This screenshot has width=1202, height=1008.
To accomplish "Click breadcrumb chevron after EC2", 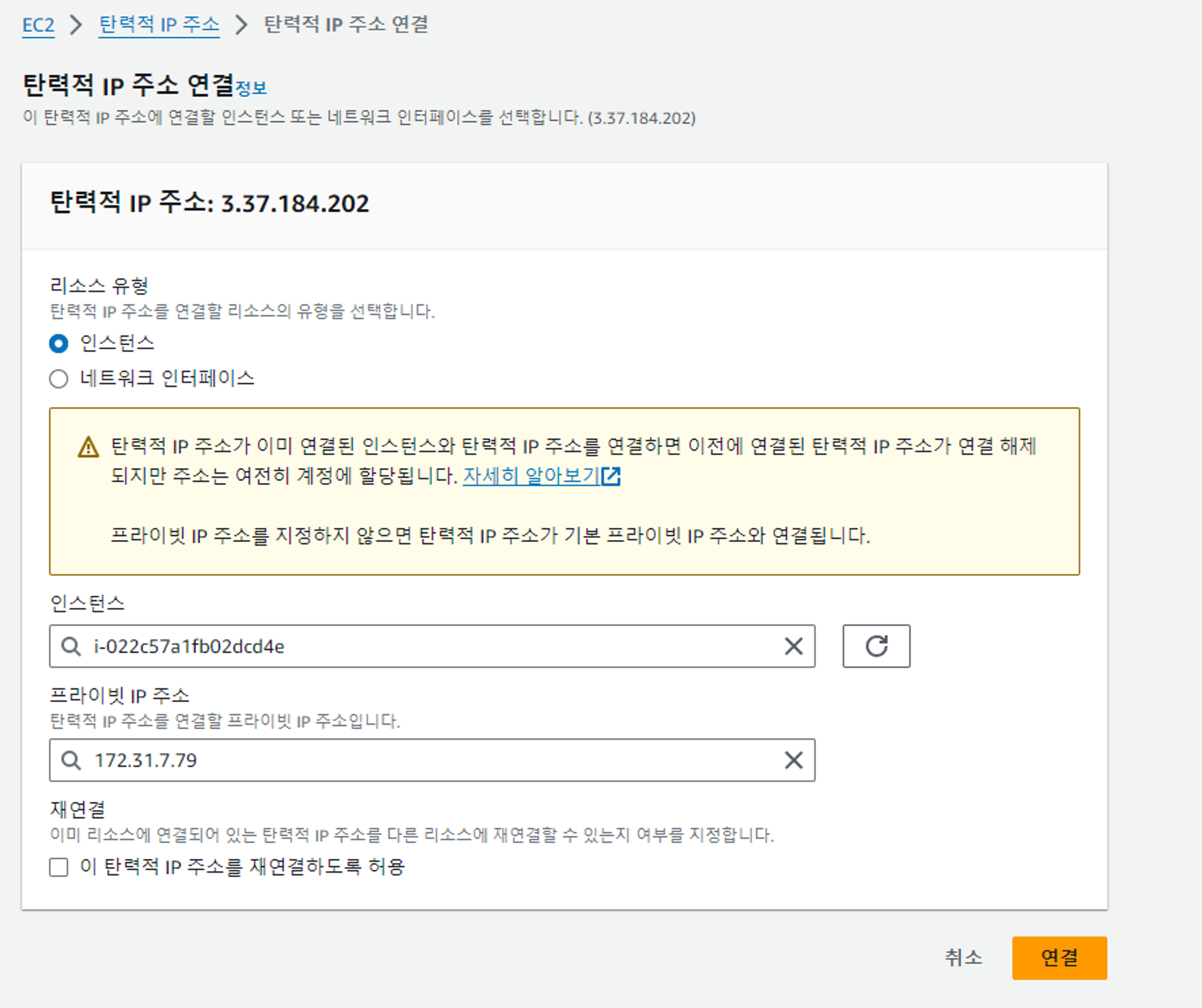I will pos(76,25).
